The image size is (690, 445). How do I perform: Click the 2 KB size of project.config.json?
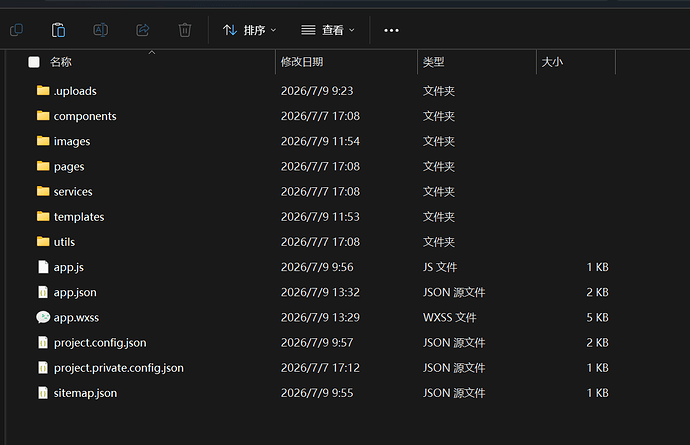coord(597,343)
